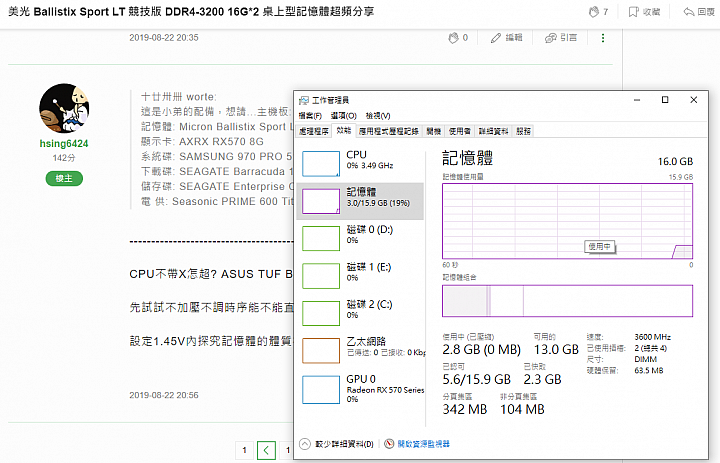Click the 63.5 MB hardware reserved value
This screenshot has width=720, height=463.
click(x=649, y=371)
